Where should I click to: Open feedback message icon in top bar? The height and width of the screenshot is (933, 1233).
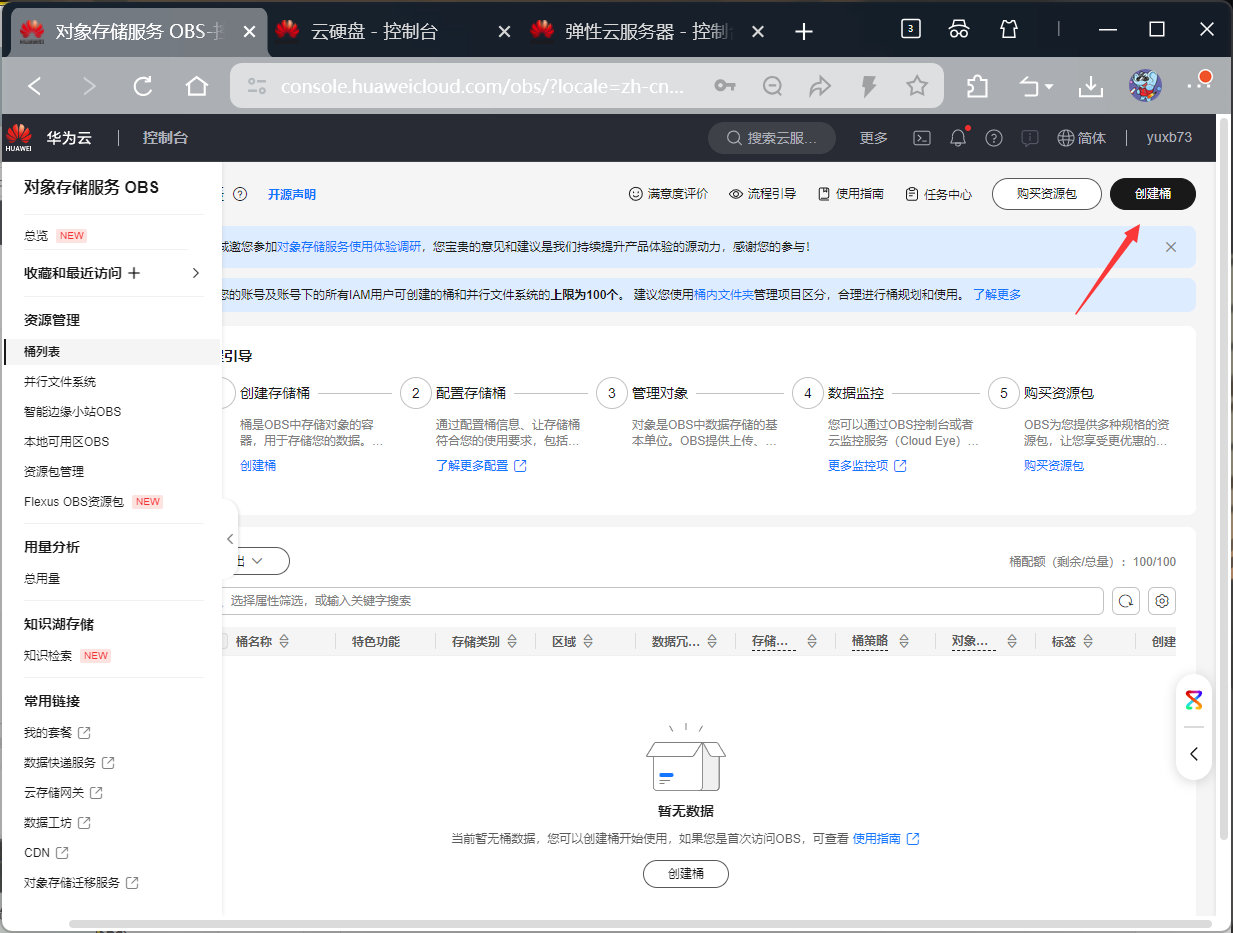click(1030, 138)
